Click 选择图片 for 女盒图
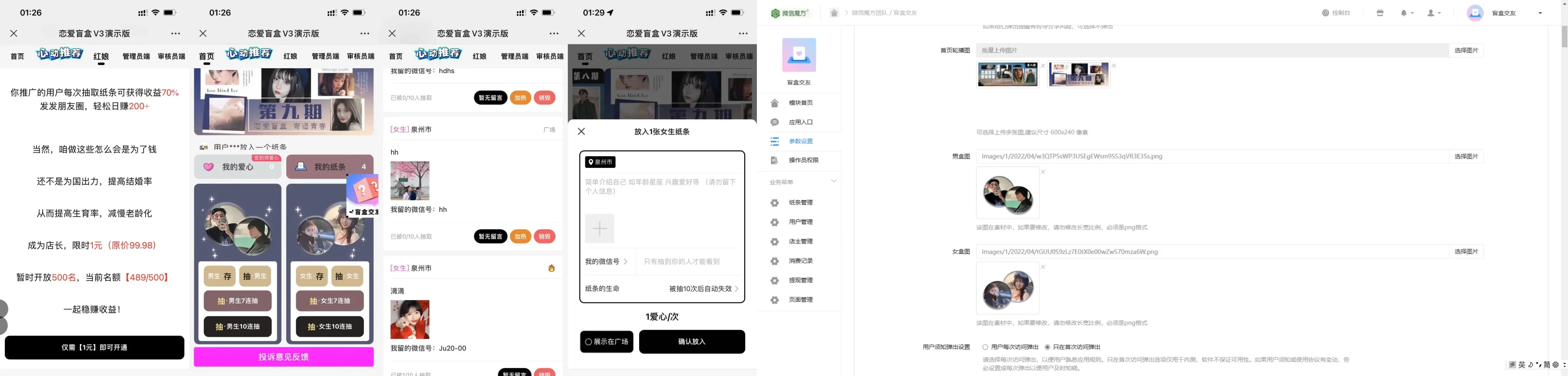Screen dimensions: 1568x376 1466,251
